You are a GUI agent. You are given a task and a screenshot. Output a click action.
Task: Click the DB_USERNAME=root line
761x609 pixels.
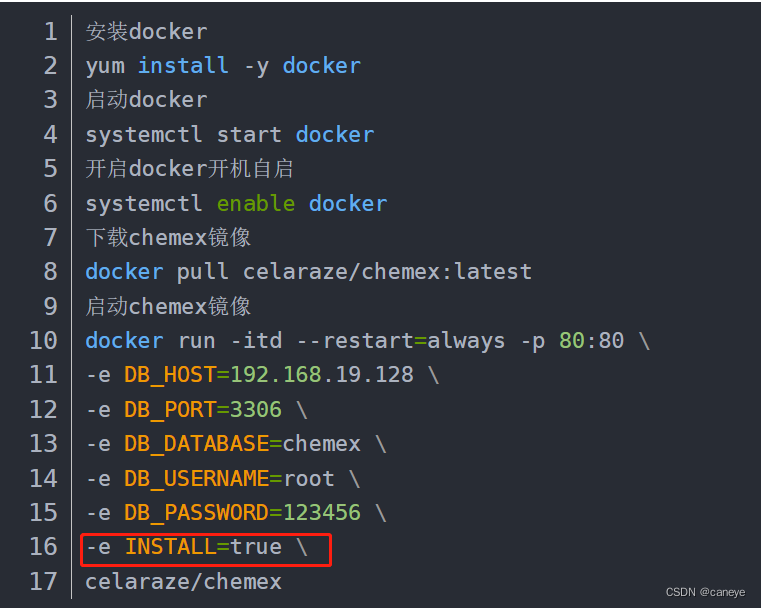[222, 478]
